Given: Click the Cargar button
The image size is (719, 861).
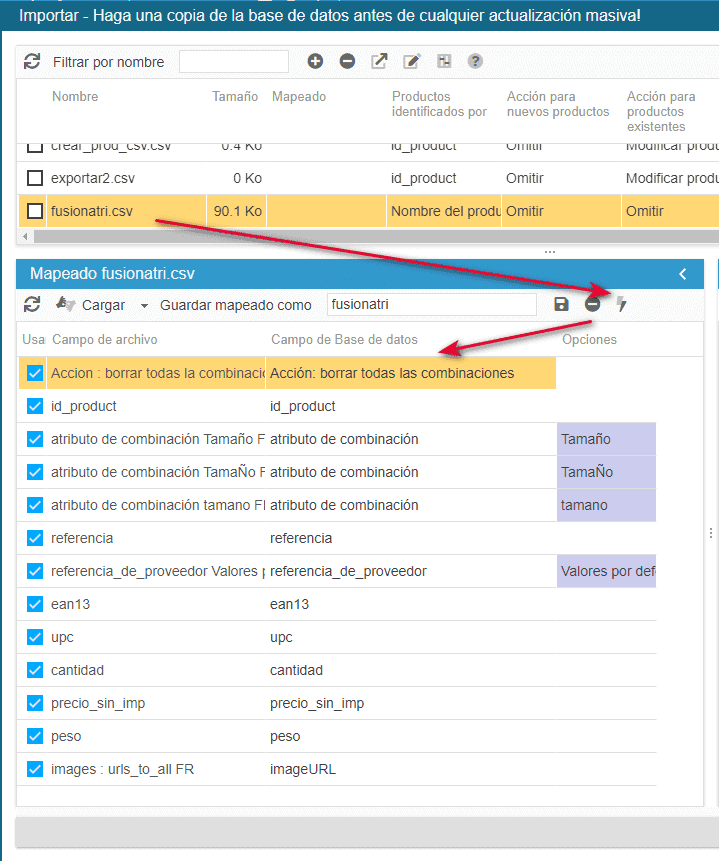Looking at the screenshot, I should coord(102,305).
